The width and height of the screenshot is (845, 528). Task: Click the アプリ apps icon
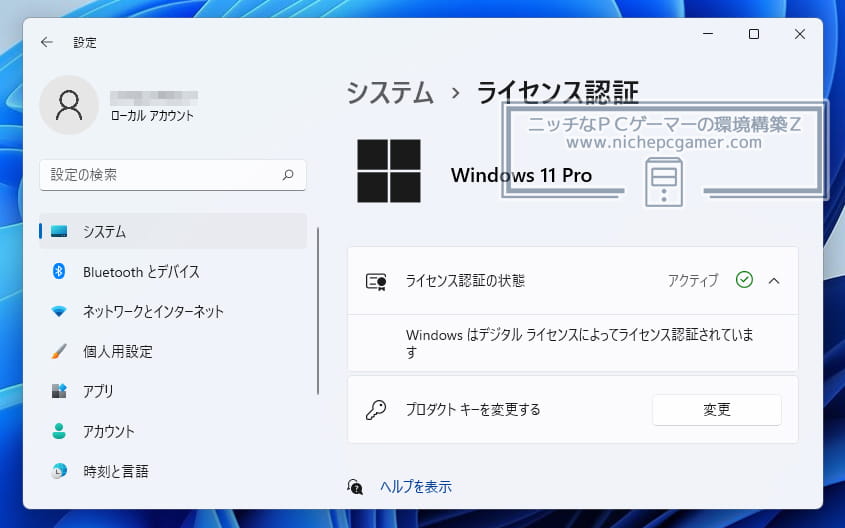[x=59, y=391]
